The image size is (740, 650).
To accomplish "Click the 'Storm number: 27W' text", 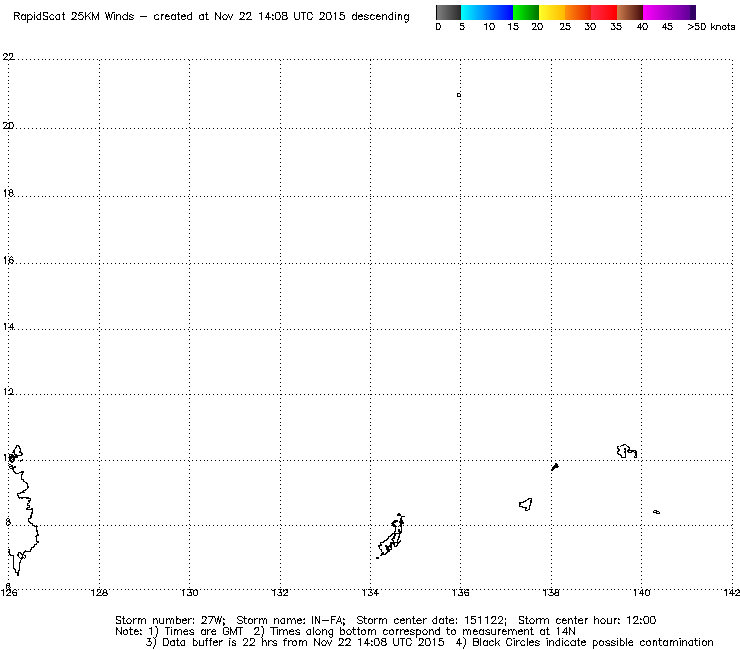I will 170,620.
